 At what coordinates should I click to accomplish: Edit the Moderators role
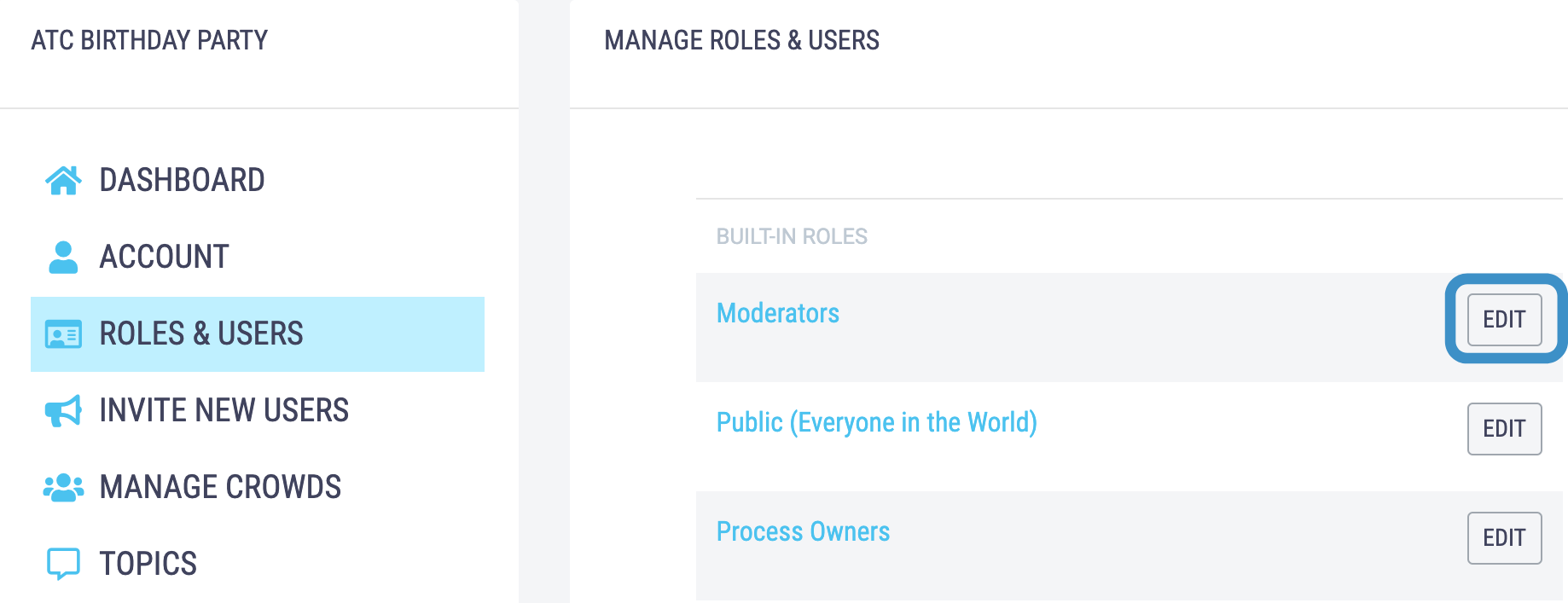1504,320
